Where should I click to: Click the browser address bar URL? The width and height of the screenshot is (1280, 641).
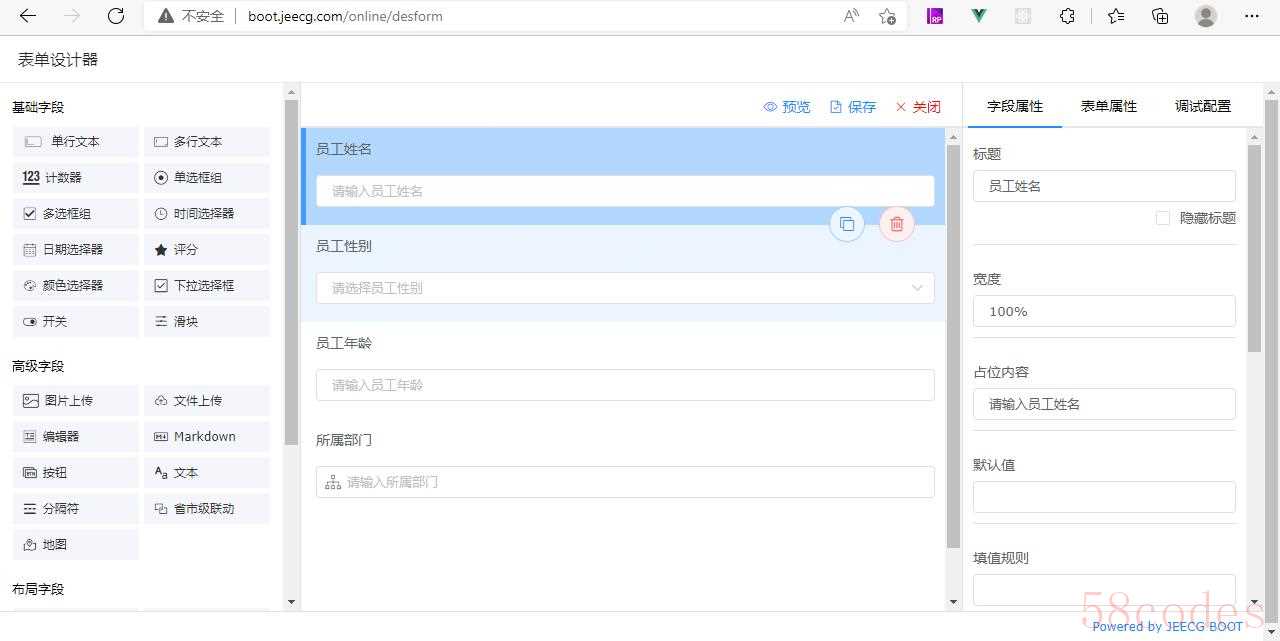(x=345, y=16)
